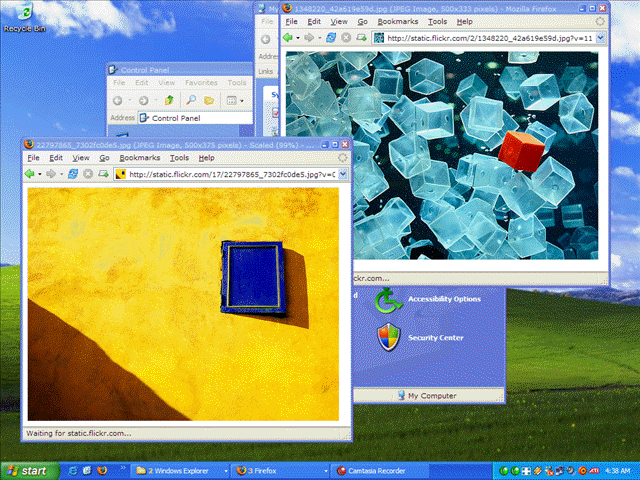Click Accessibility Options link text
Viewport: 640px width, 480px height.
point(444,299)
